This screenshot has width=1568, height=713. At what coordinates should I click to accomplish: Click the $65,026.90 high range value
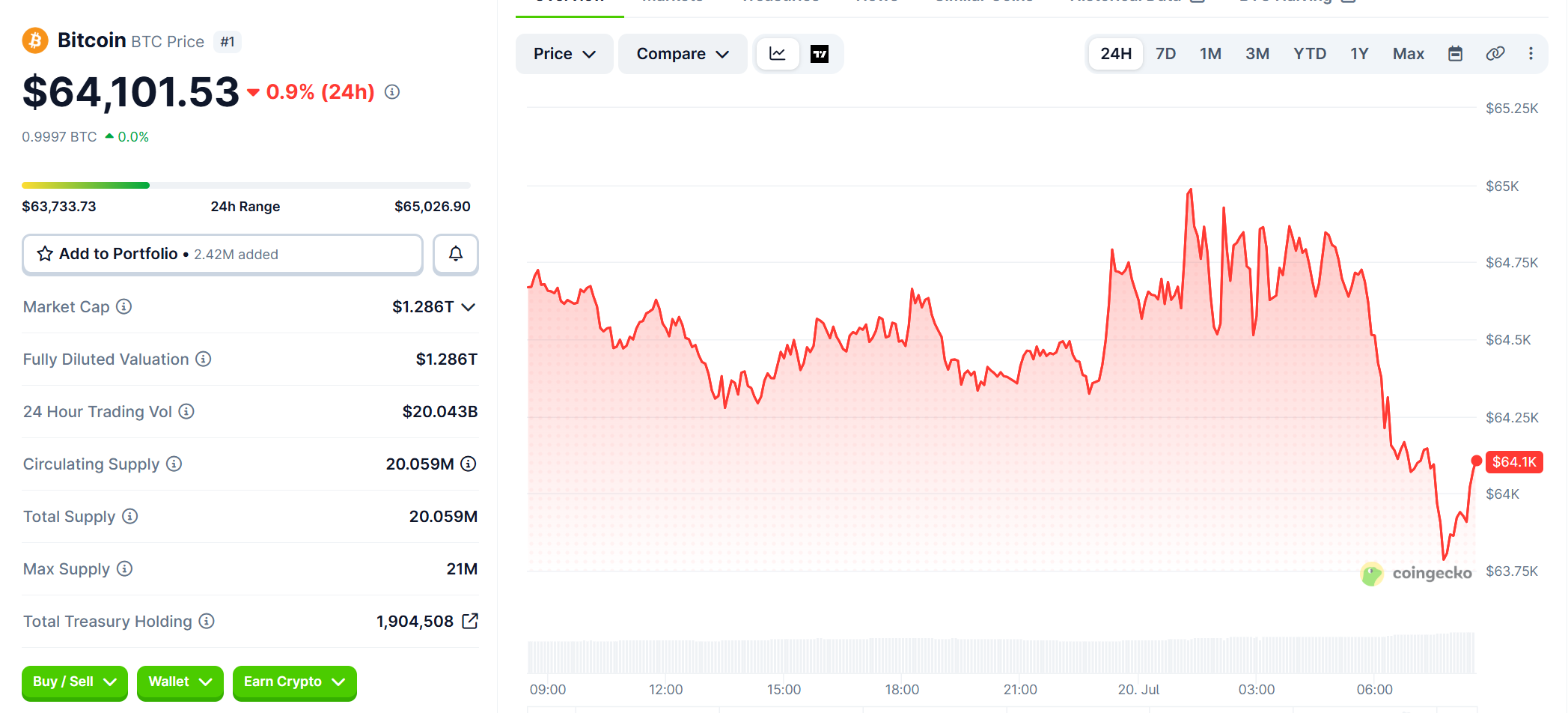433,207
